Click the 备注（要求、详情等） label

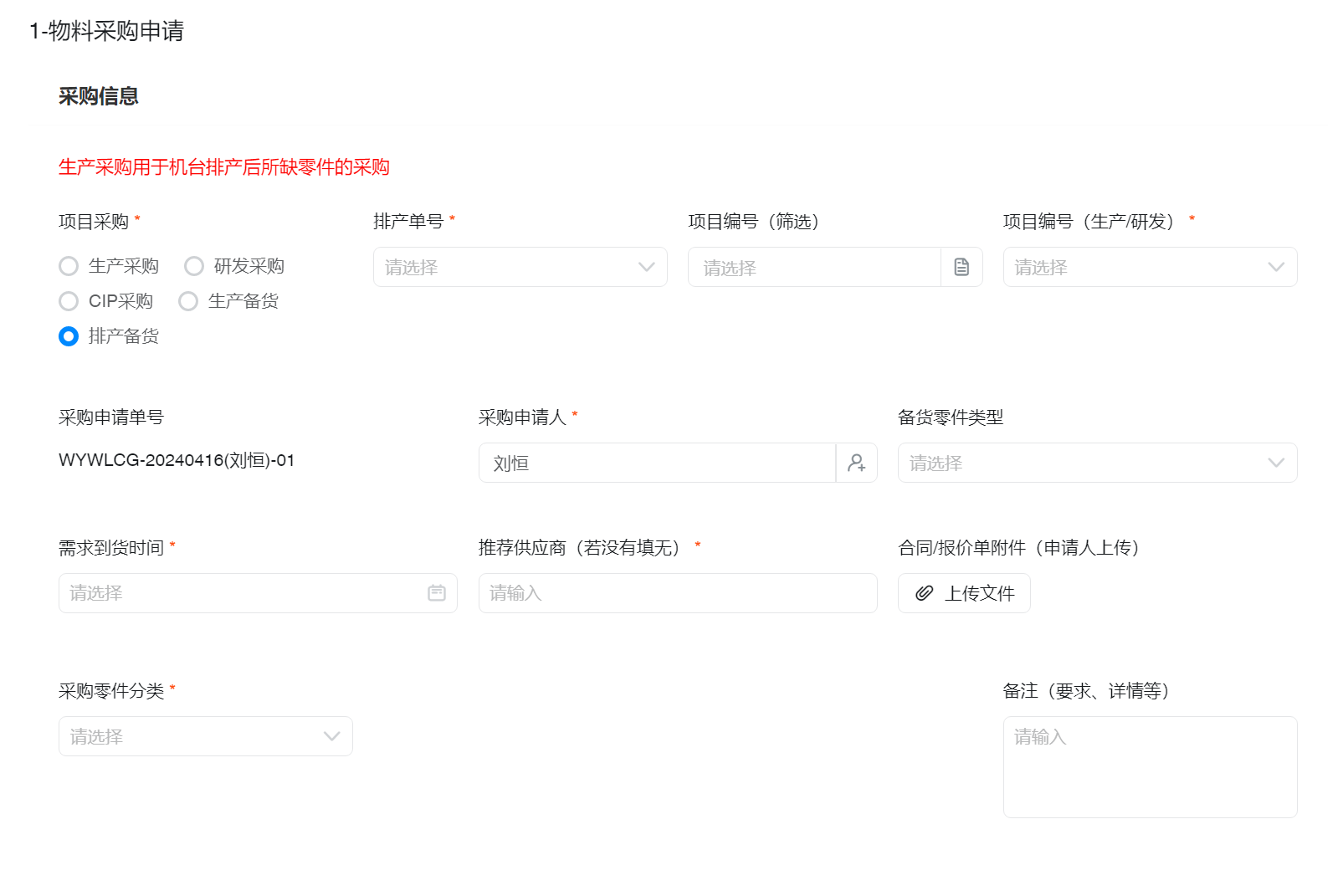(1086, 691)
